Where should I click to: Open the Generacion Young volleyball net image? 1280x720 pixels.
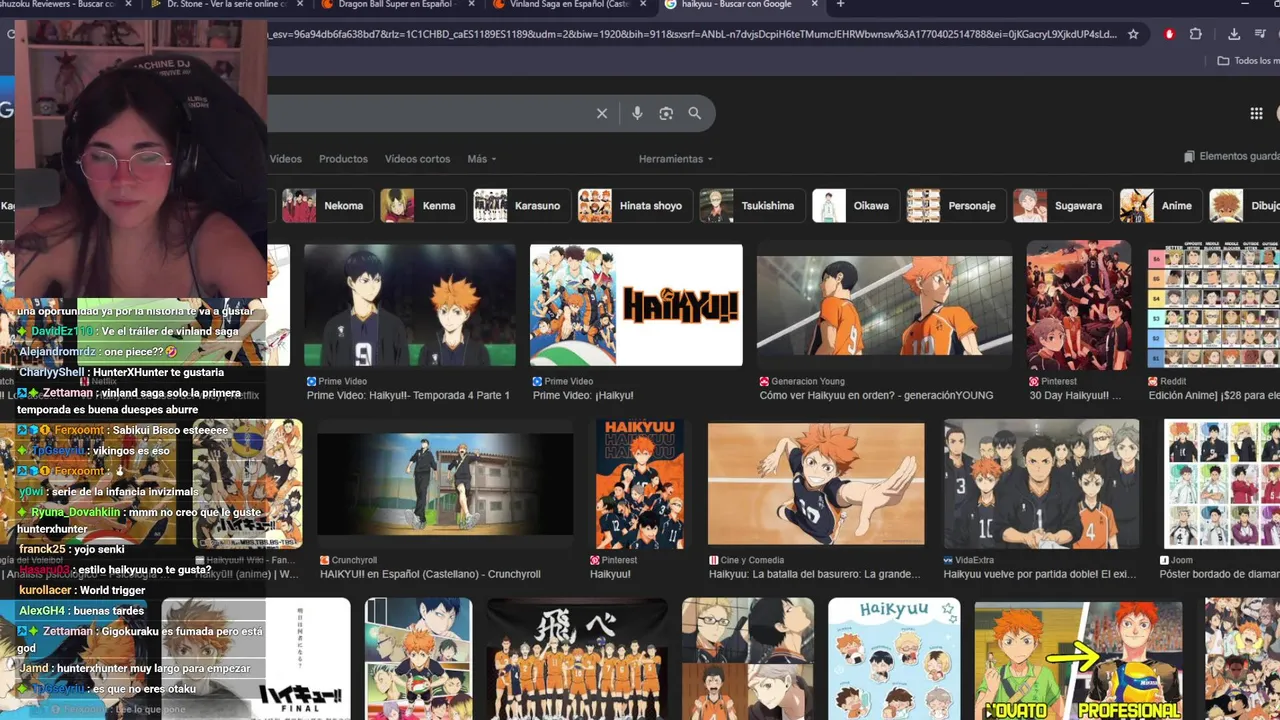884,305
